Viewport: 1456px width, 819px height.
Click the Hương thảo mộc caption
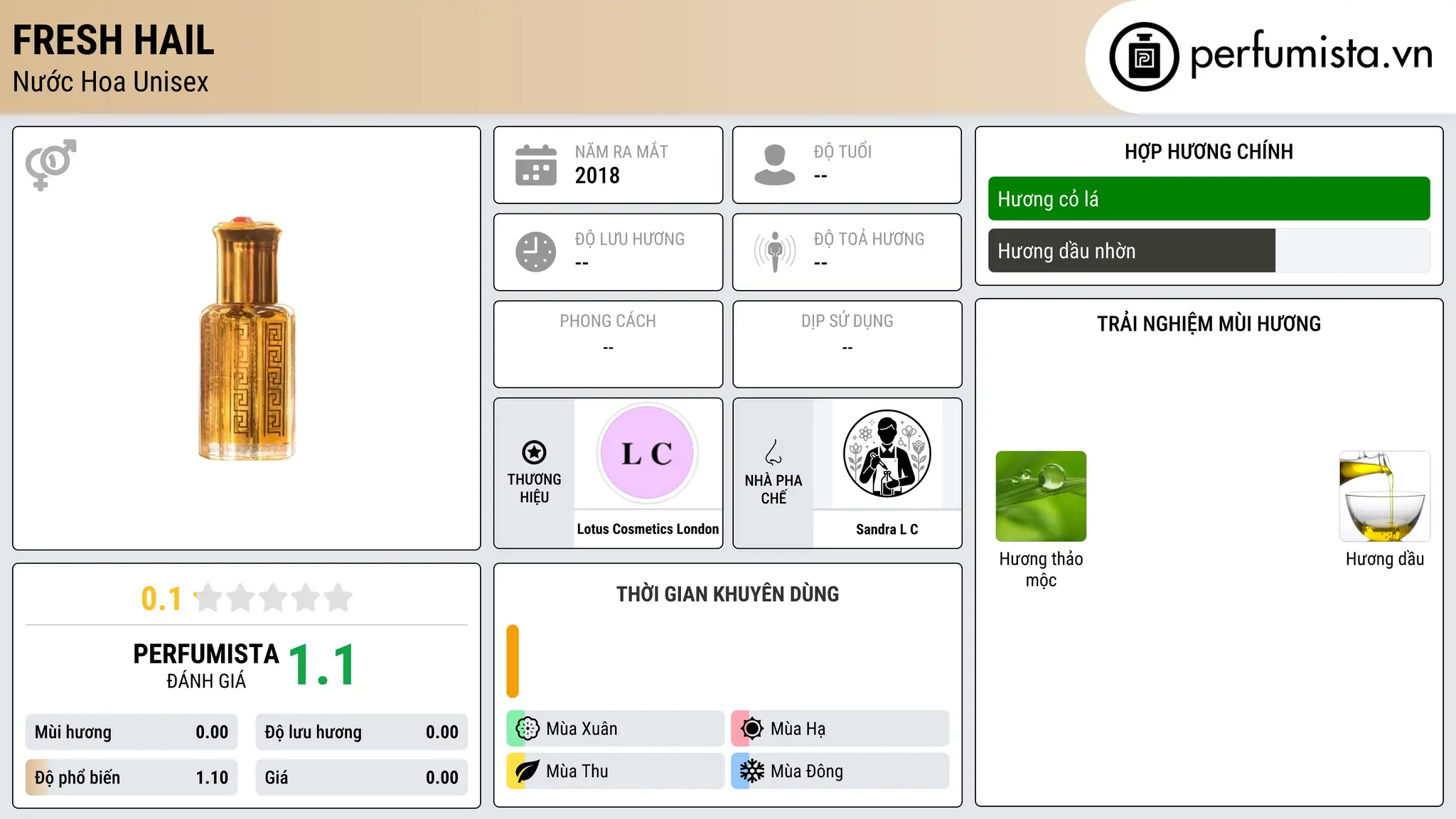1041,569
